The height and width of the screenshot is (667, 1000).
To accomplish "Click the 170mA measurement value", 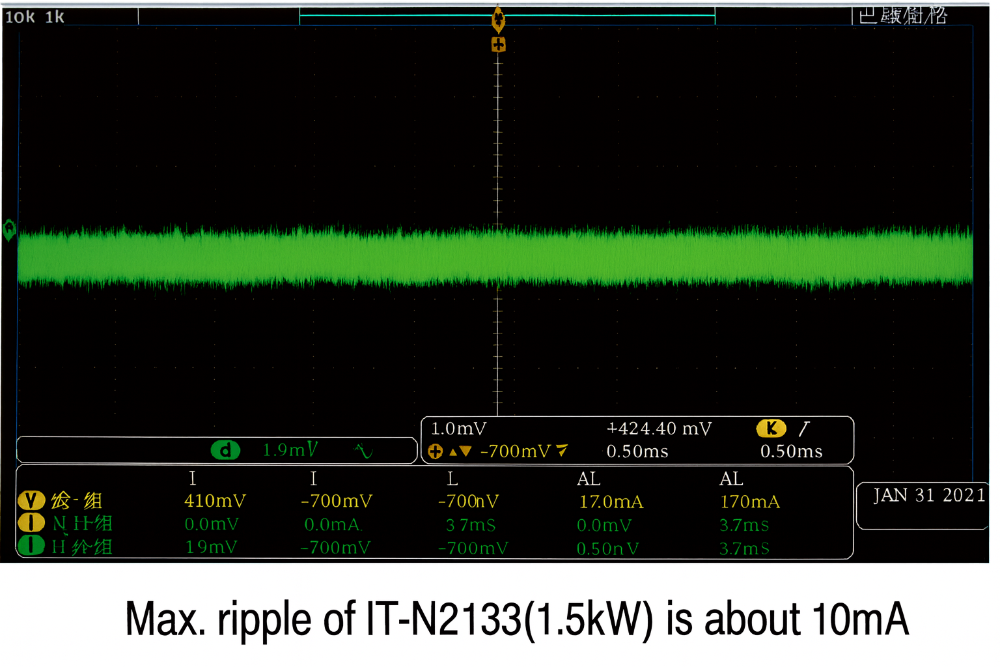I will coord(749,501).
